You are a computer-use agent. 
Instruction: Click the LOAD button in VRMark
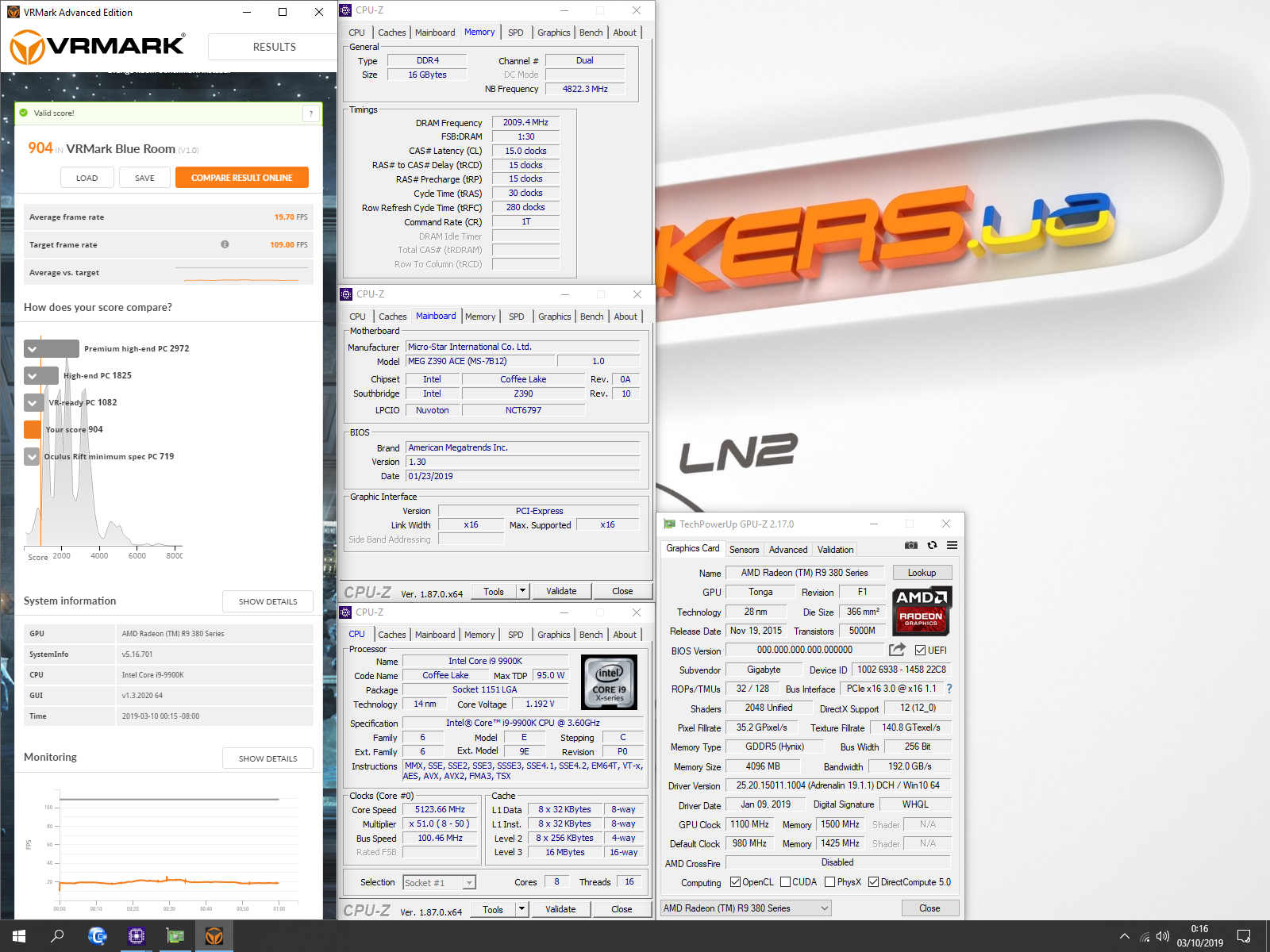(87, 178)
